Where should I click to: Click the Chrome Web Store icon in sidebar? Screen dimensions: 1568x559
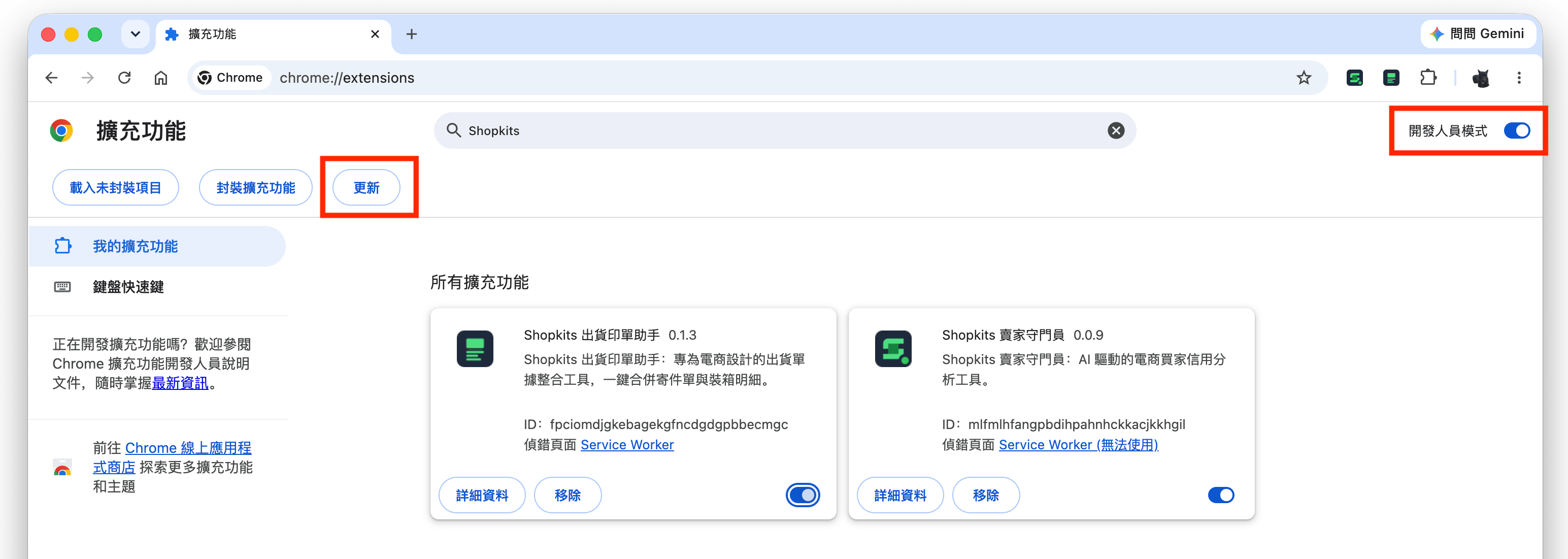tap(63, 467)
